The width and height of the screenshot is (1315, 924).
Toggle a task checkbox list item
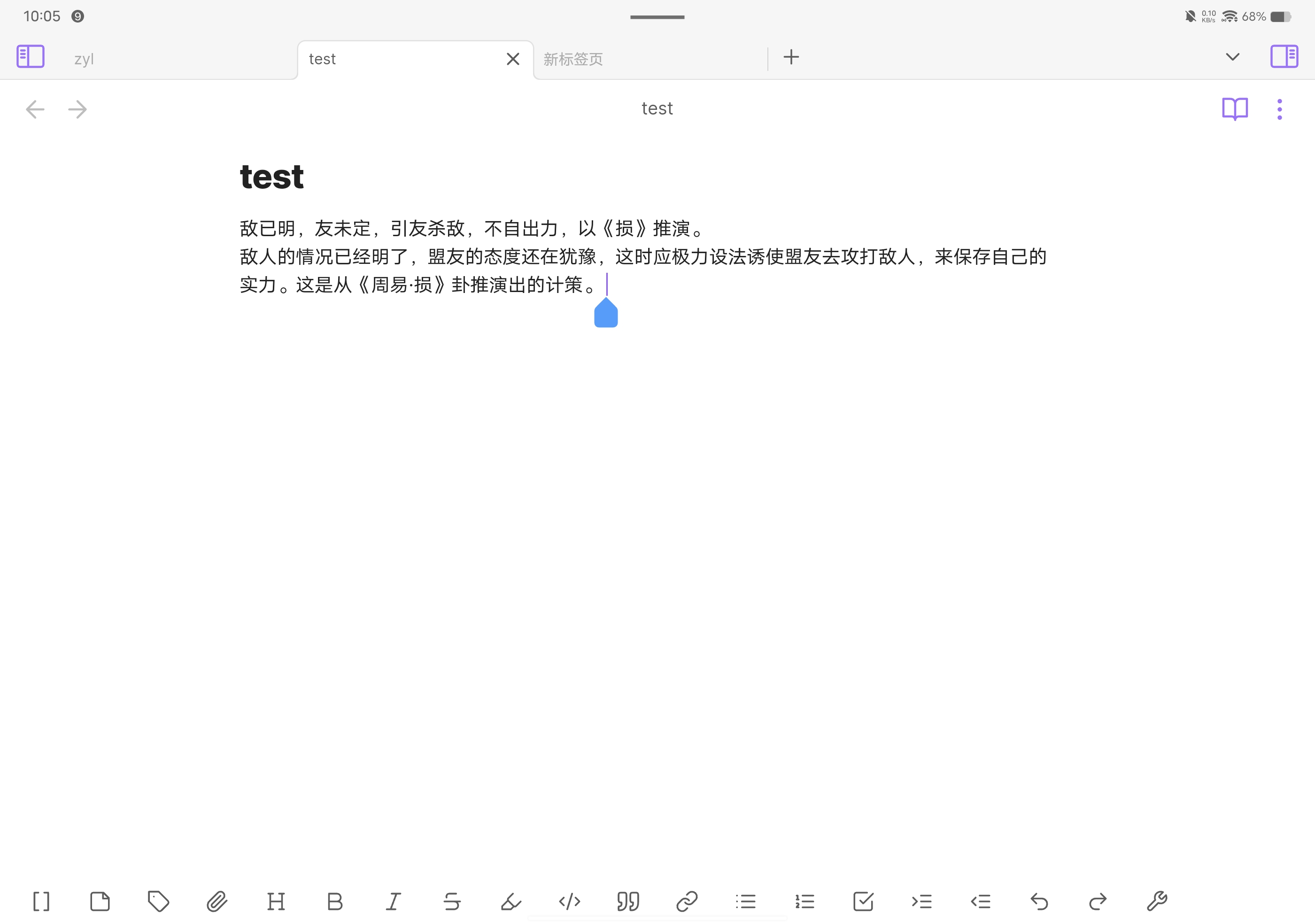tap(864, 901)
